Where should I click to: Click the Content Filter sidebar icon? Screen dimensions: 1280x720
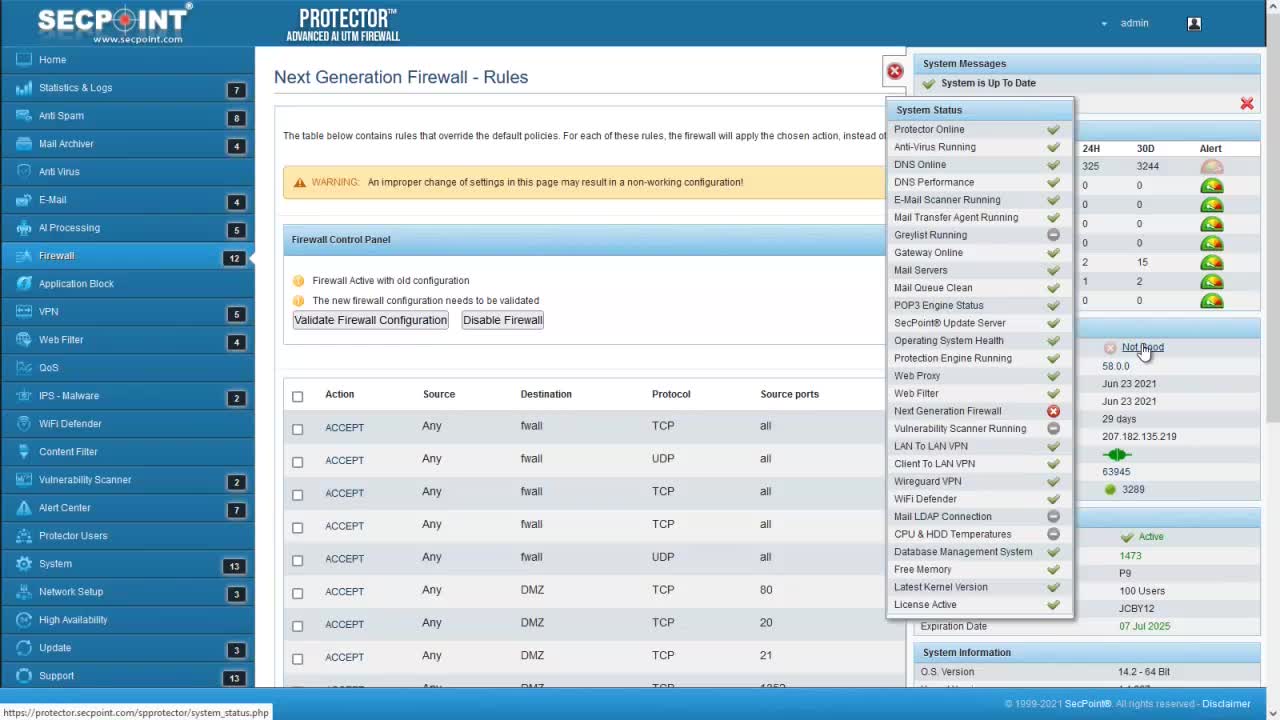(24, 452)
